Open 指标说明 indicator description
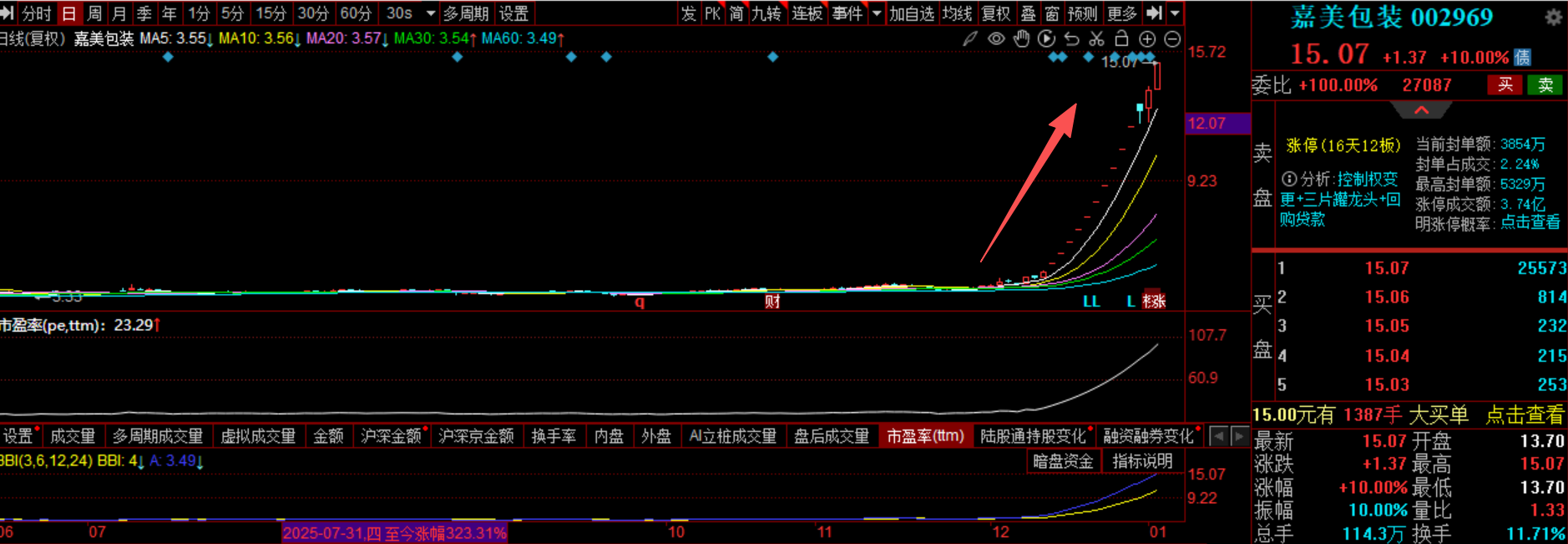This screenshot has height=544, width=1568. [x=1143, y=461]
